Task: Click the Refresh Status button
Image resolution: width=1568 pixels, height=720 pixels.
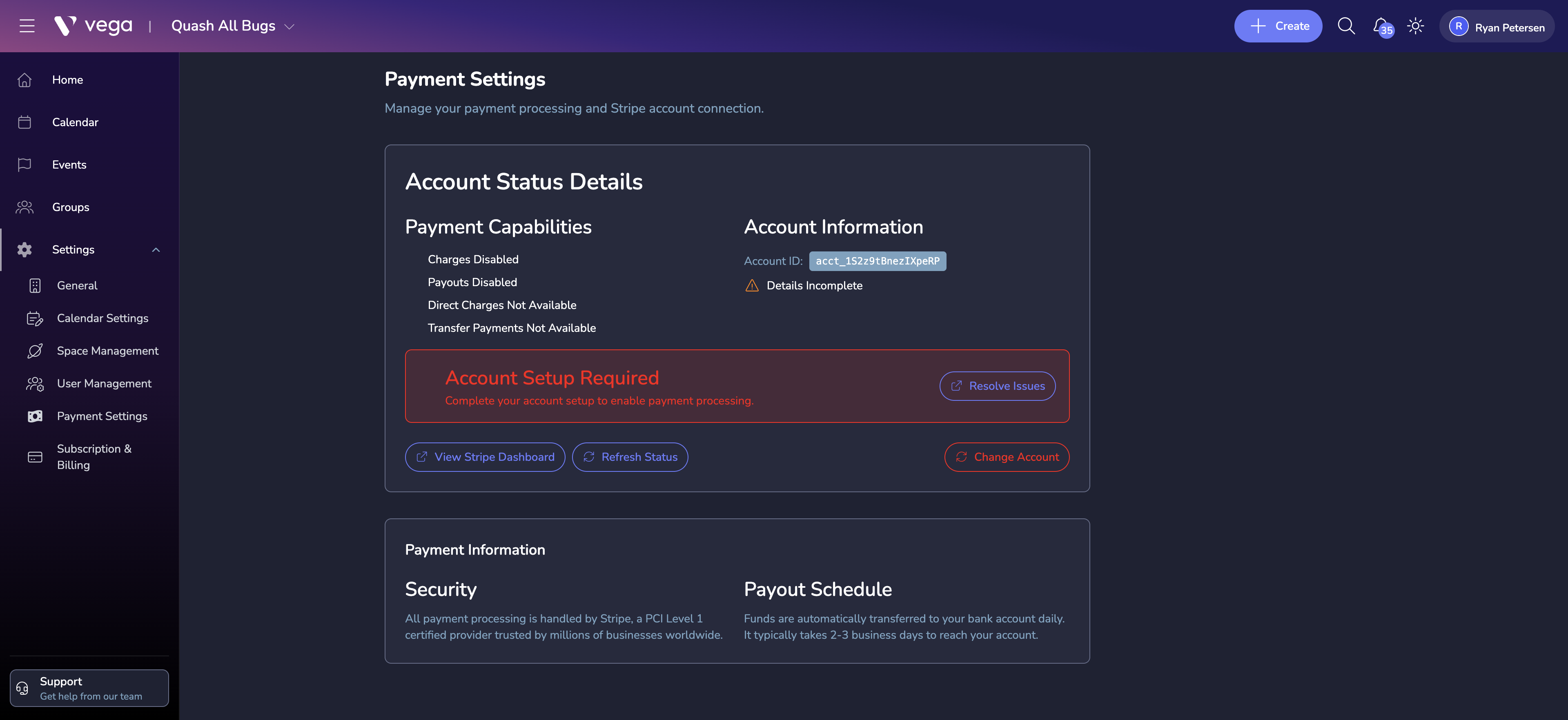Action: point(630,456)
